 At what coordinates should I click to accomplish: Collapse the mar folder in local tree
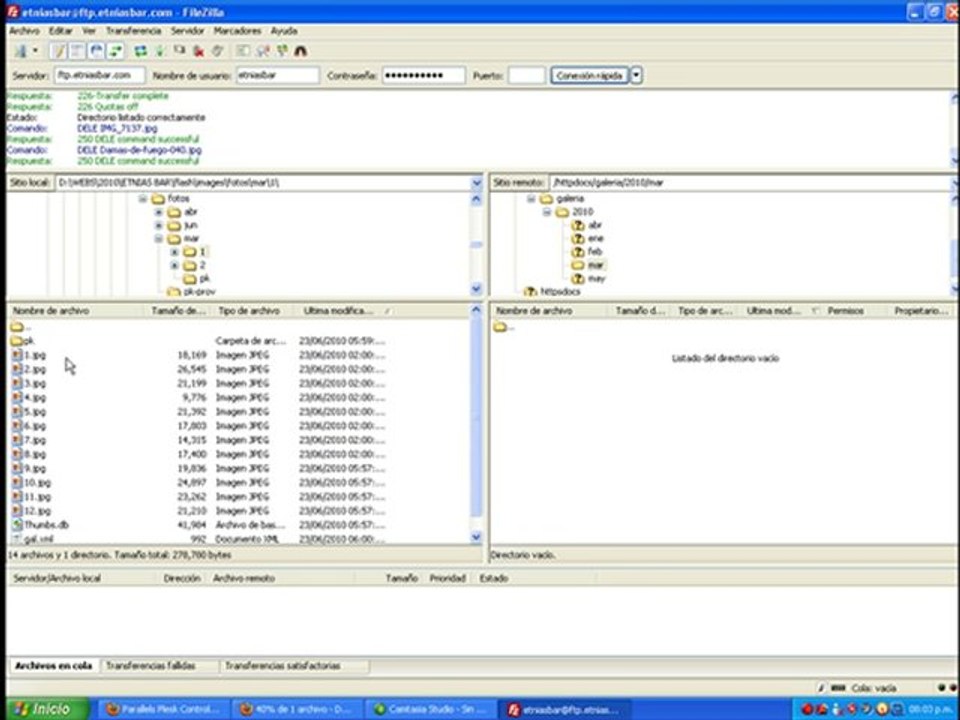pos(159,239)
